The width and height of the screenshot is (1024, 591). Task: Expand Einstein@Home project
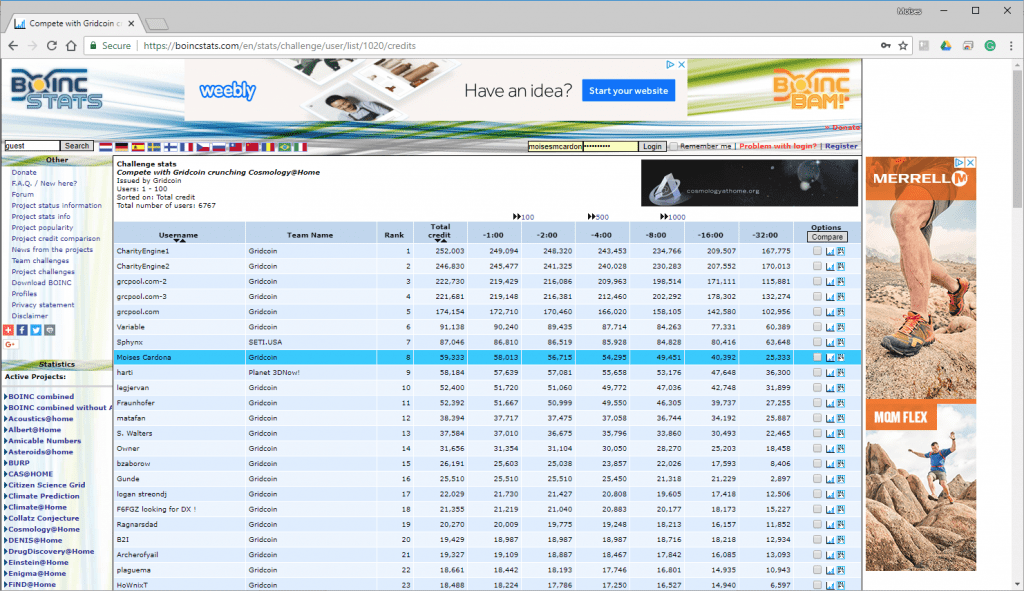pos(6,563)
